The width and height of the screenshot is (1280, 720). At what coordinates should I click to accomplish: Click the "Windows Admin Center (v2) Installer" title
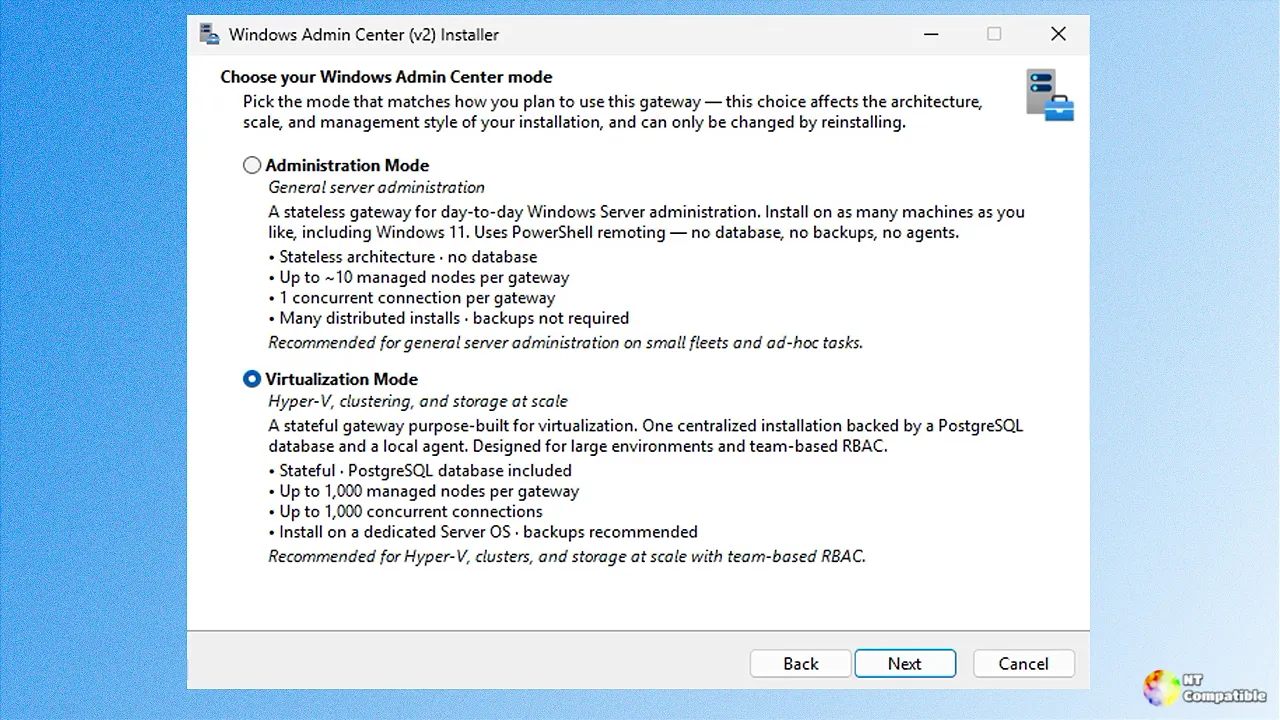364,34
